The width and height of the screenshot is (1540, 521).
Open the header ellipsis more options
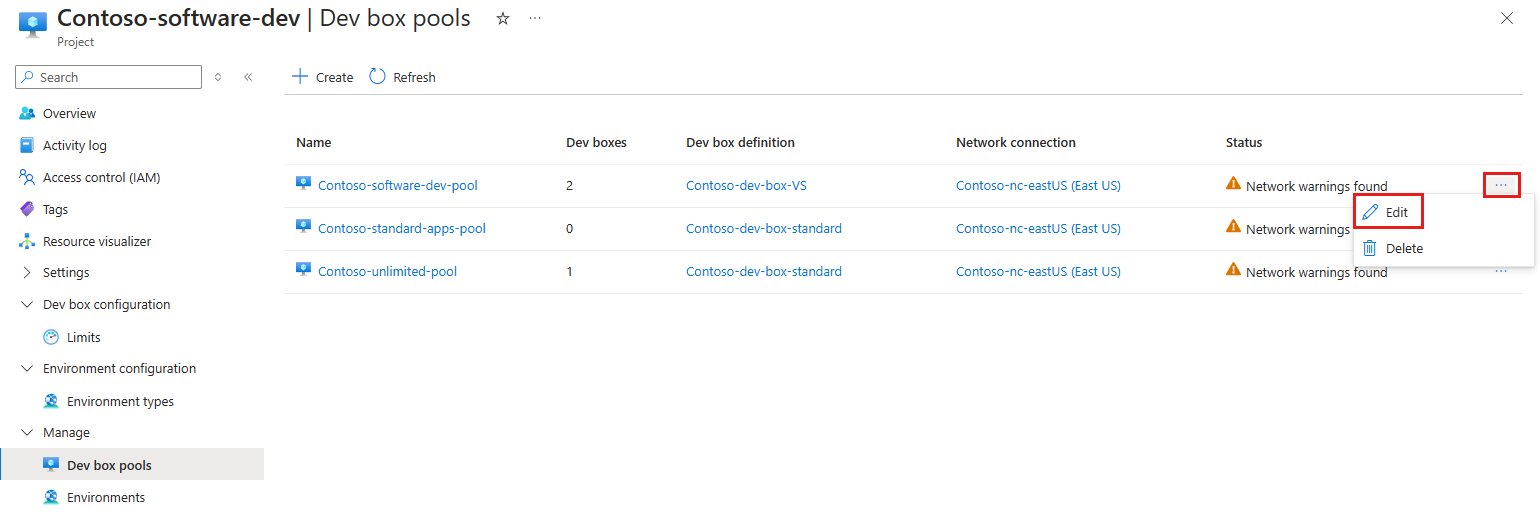pos(535,18)
